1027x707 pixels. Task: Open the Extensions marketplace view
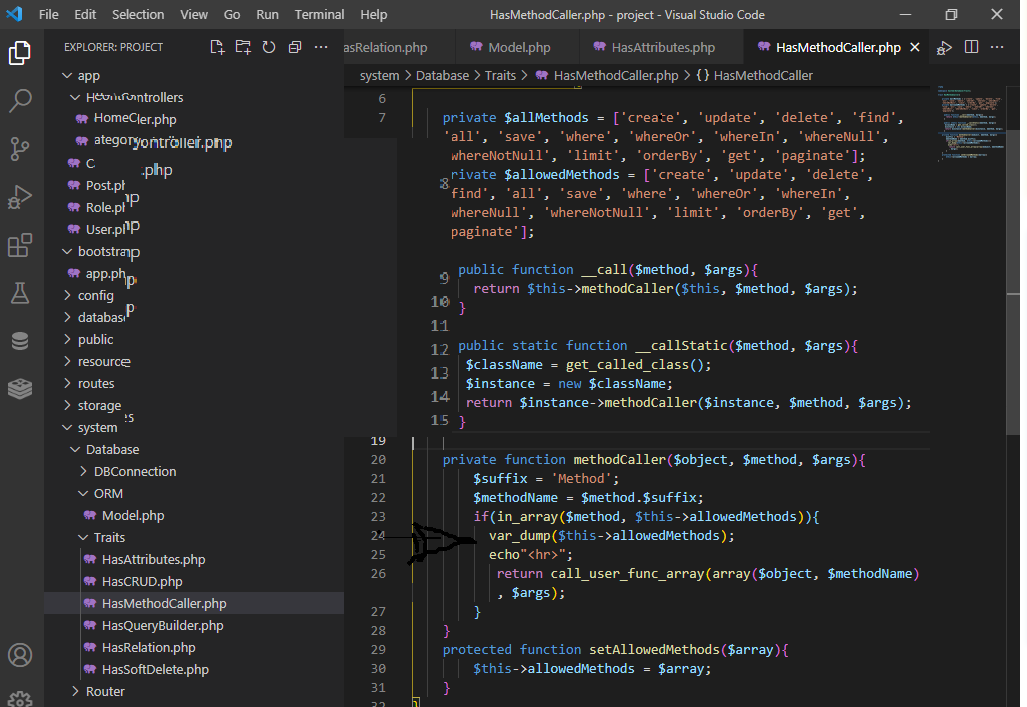(x=20, y=245)
